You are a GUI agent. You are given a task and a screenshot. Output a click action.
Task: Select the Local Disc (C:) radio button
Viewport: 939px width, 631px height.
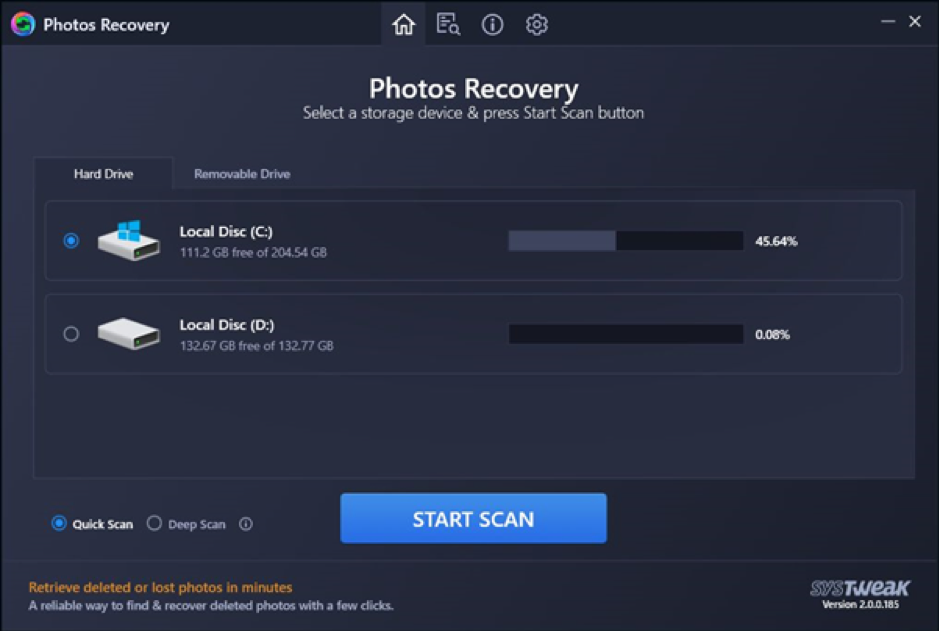(71, 241)
